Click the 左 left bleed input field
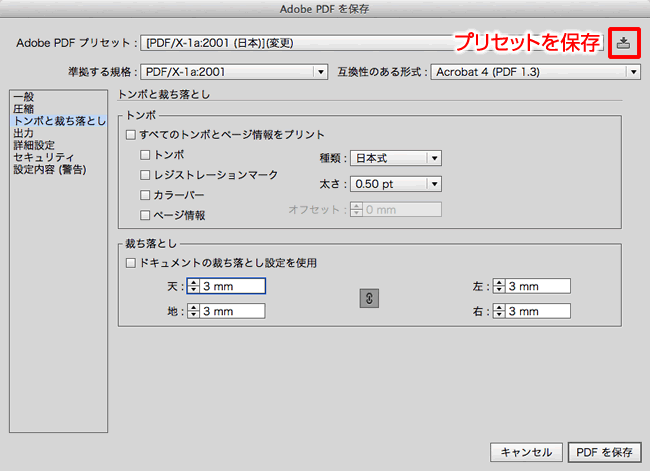Screen dimensions: 650x471 (538, 286)
